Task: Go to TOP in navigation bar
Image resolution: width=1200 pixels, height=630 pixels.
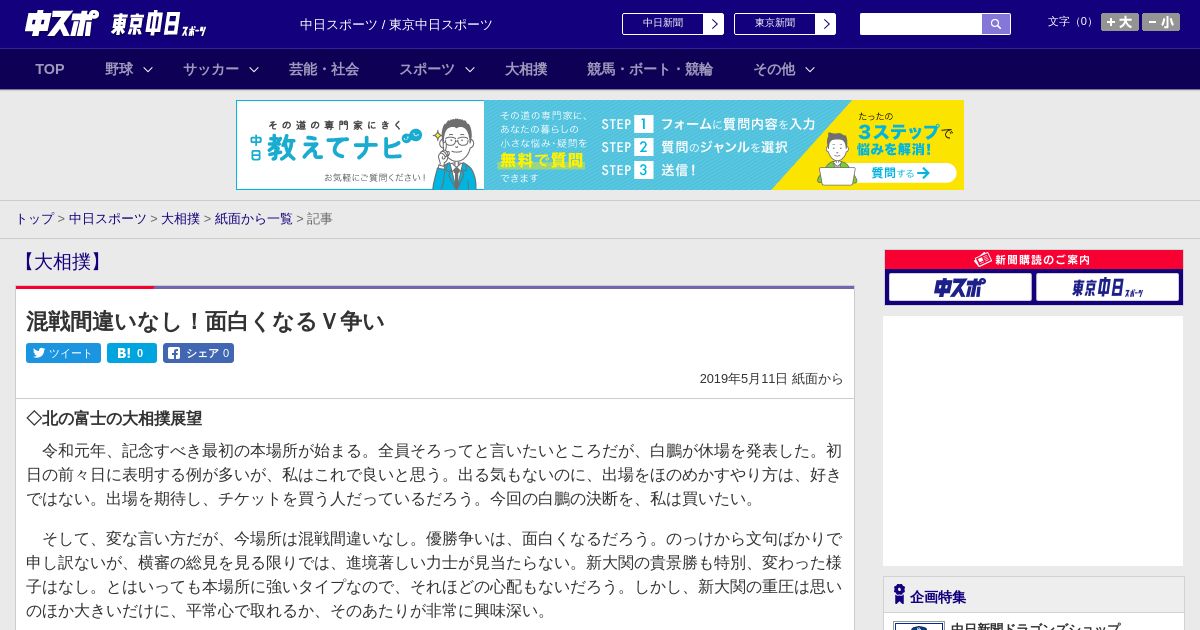Action: (50, 69)
